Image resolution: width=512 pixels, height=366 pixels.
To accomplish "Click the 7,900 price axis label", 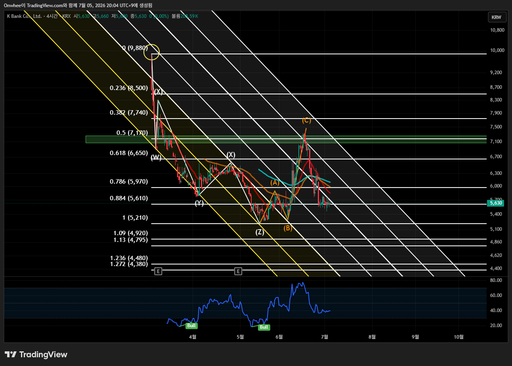I will coord(496,113).
